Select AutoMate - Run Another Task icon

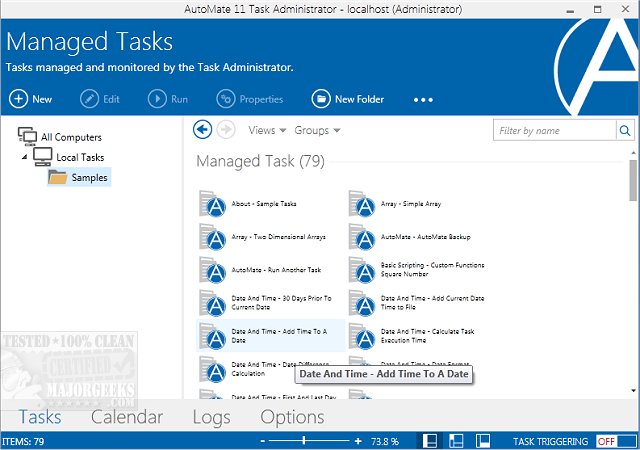pyautogui.click(x=212, y=270)
